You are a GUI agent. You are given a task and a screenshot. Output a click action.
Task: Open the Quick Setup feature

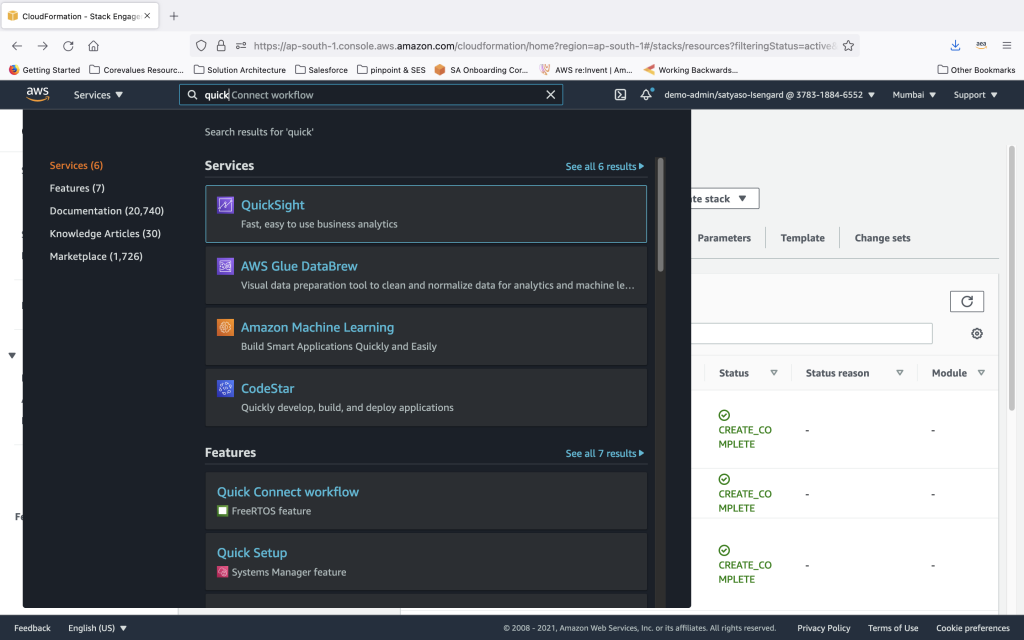(x=252, y=553)
